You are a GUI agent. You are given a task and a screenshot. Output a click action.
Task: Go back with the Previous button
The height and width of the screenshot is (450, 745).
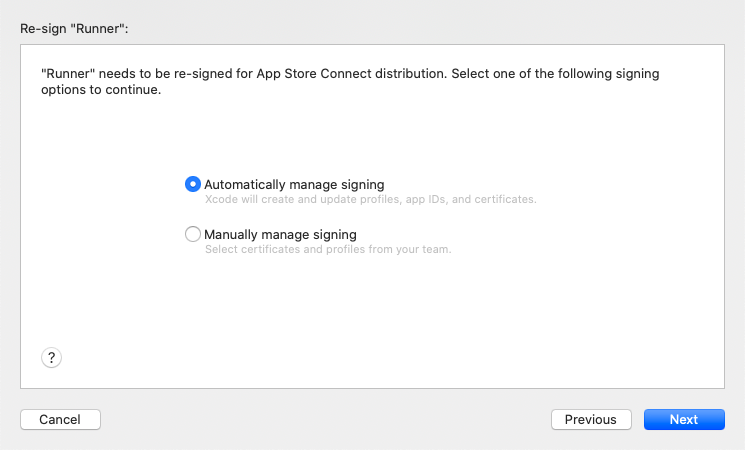[x=591, y=420]
